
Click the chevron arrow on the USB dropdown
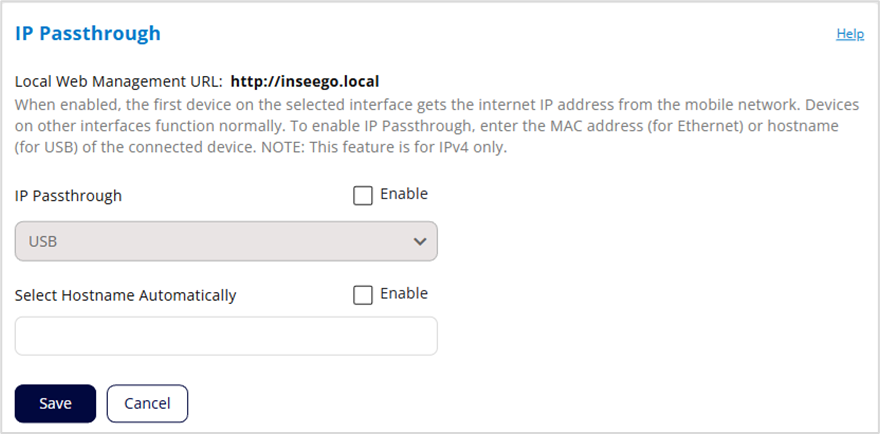point(420,242)
